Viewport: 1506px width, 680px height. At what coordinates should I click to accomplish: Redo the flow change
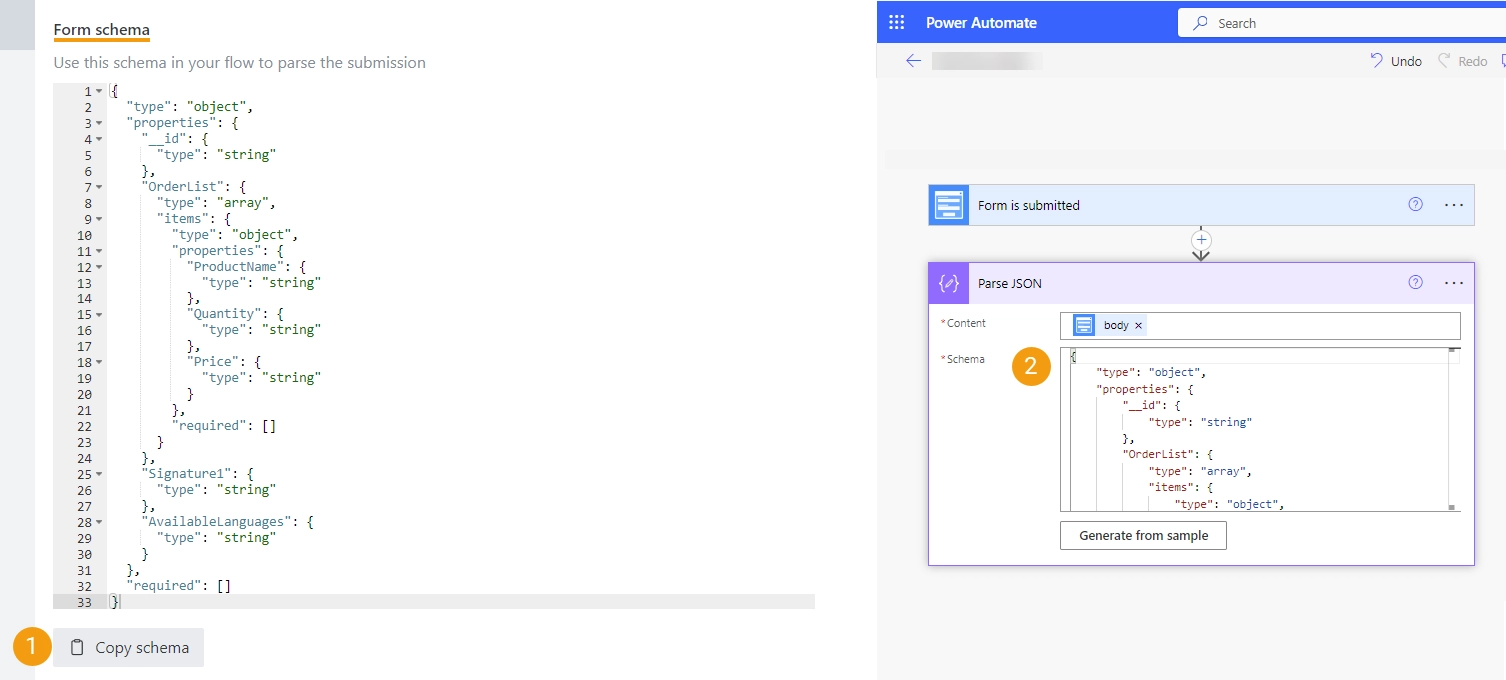coord(1463,61)
